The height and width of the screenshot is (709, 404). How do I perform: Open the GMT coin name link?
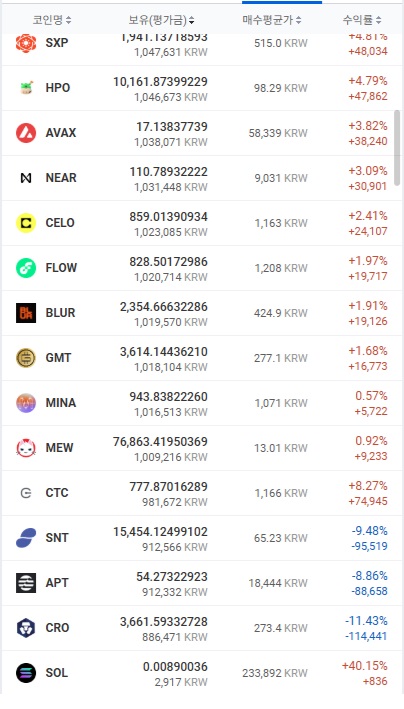point(58,358)
